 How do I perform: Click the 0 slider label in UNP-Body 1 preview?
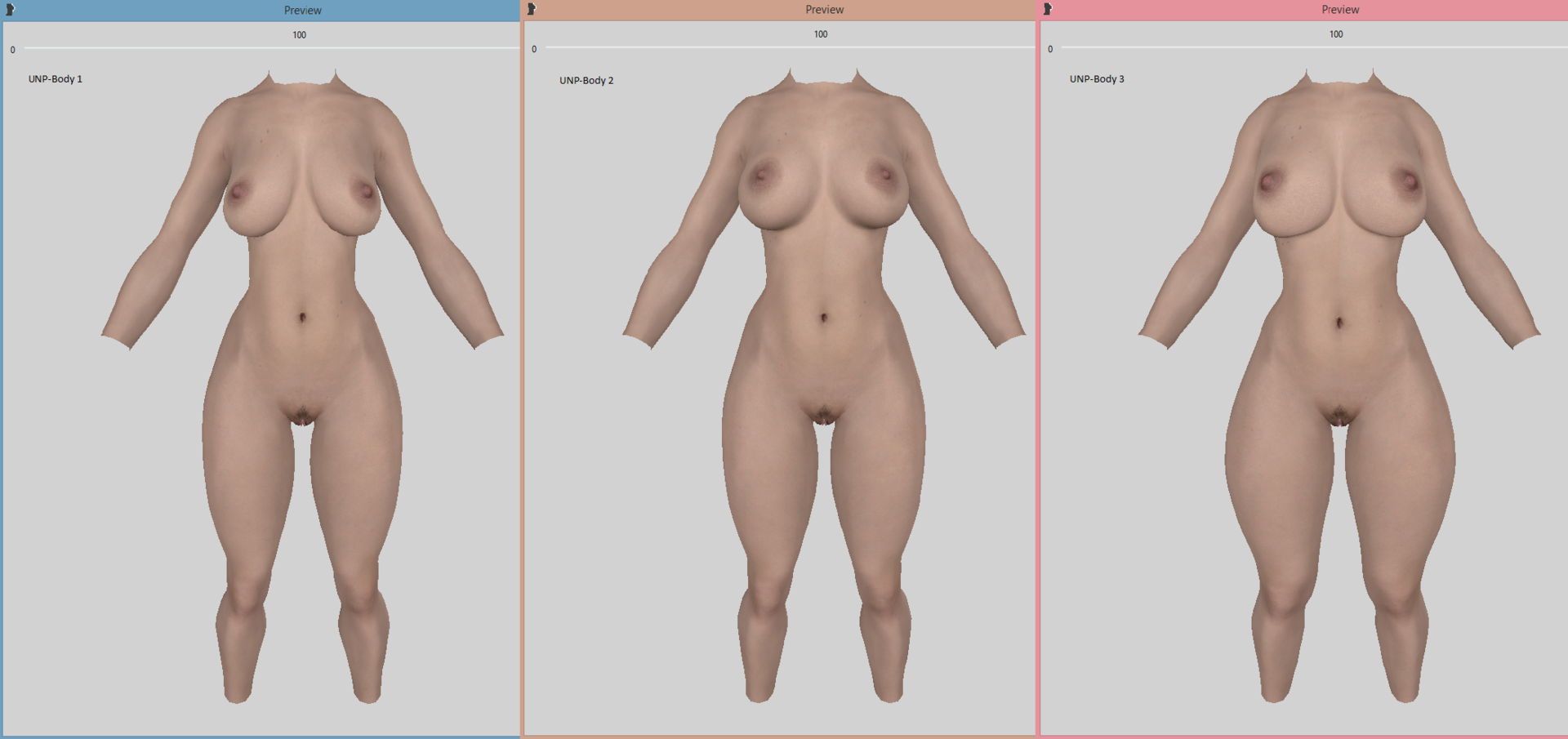(x=12, y=50)
